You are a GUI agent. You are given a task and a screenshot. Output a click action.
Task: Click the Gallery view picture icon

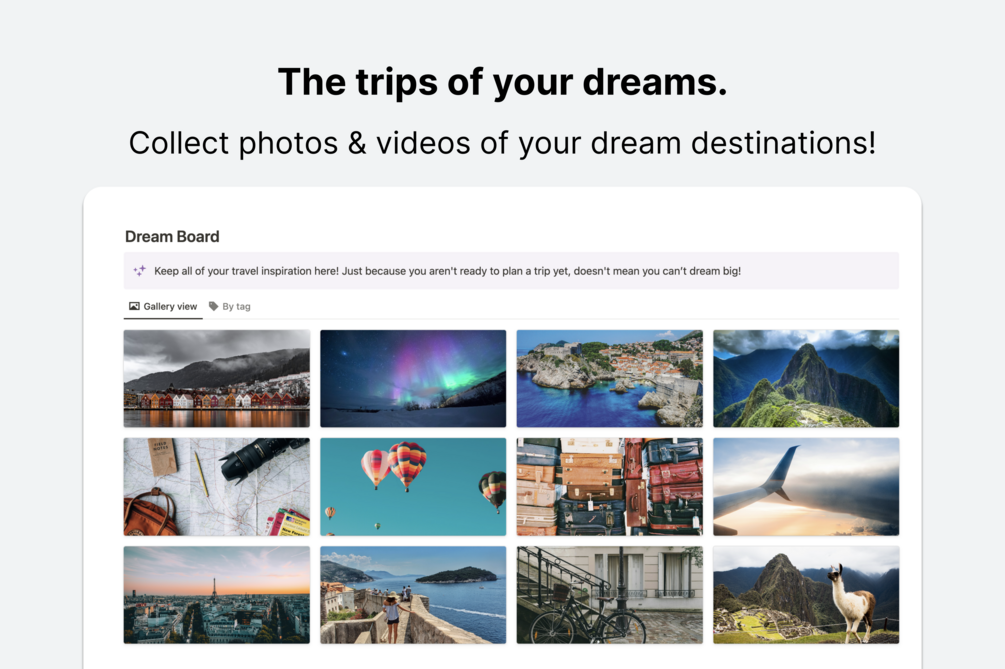(134, 306)
